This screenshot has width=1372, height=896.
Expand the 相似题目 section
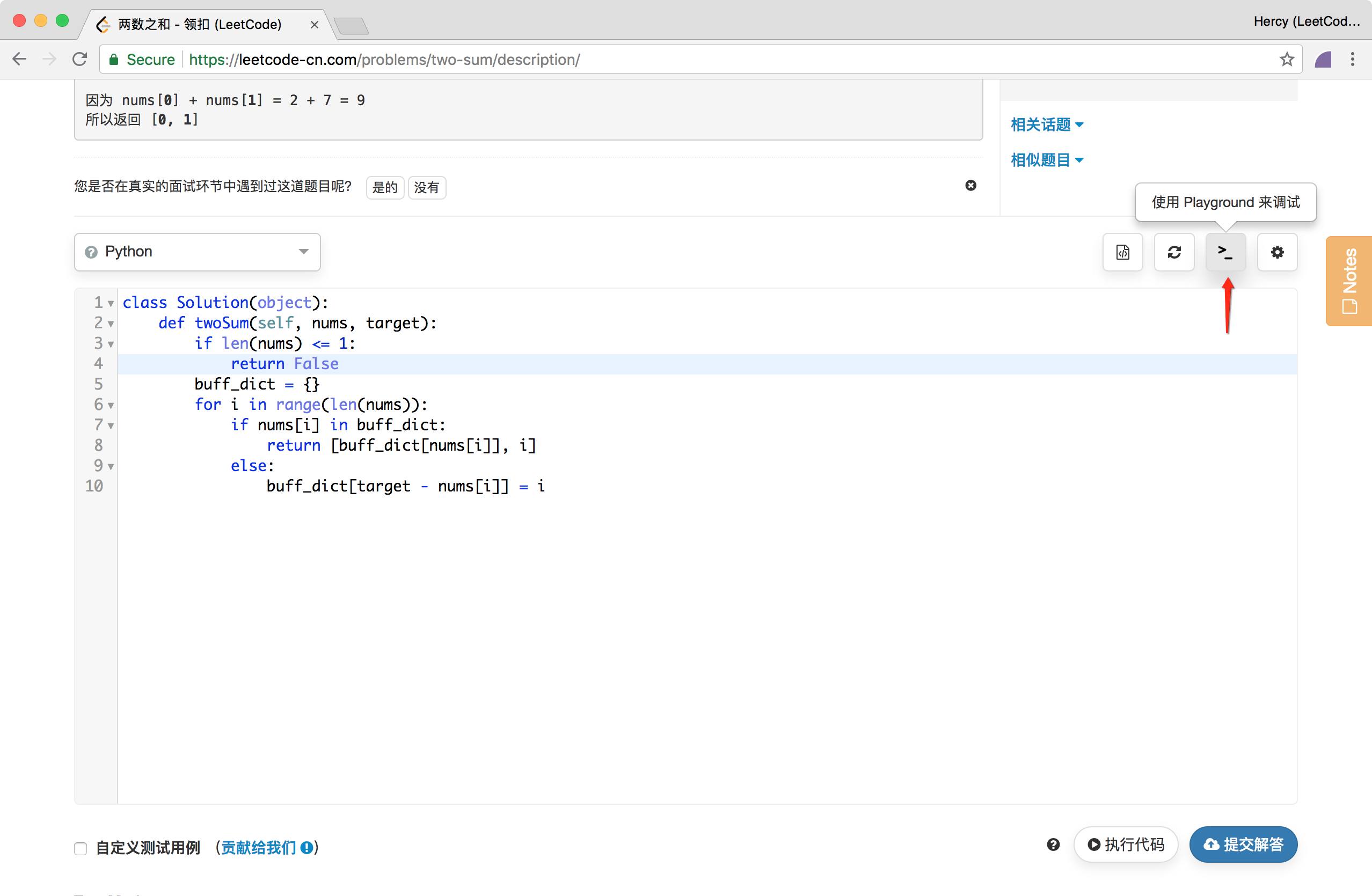point(1046,159)
